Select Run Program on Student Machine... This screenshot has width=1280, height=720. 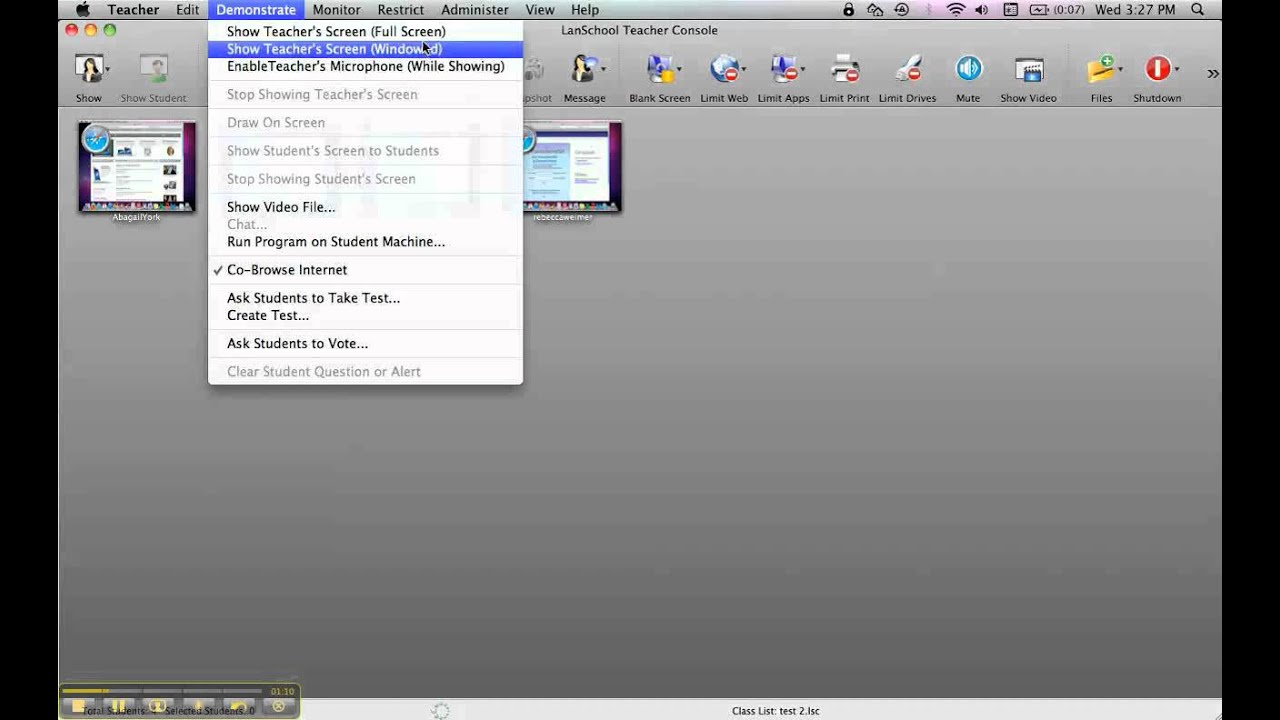click(365, 242)
